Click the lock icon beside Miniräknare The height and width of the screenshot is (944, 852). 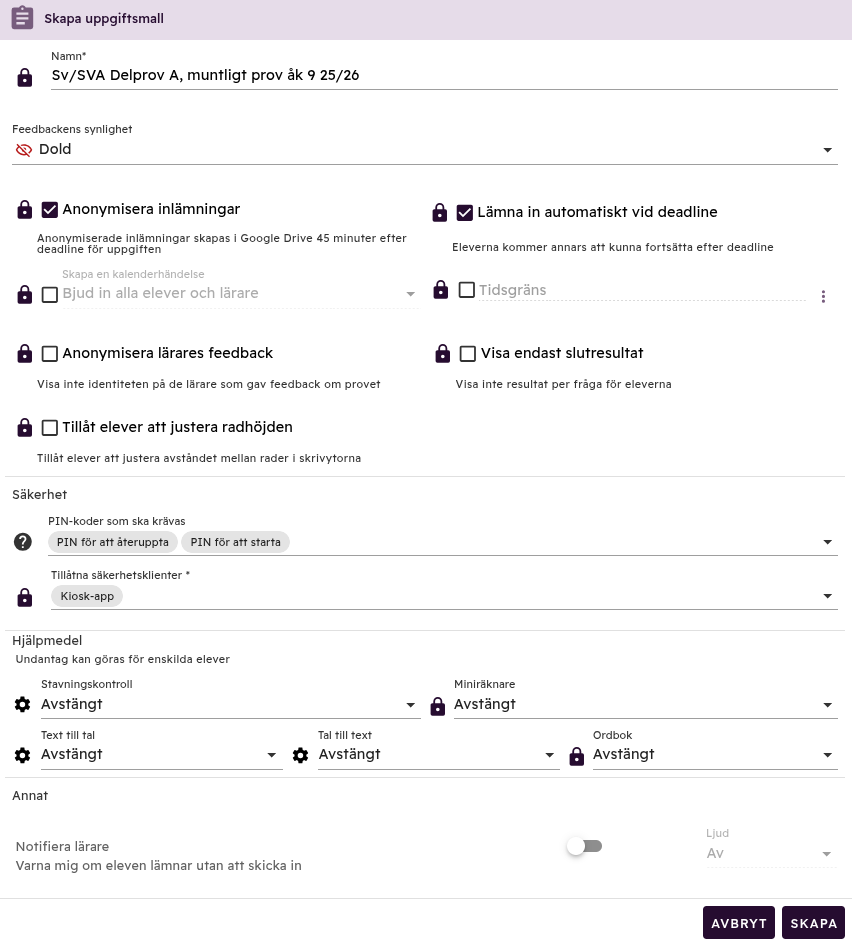437,707
